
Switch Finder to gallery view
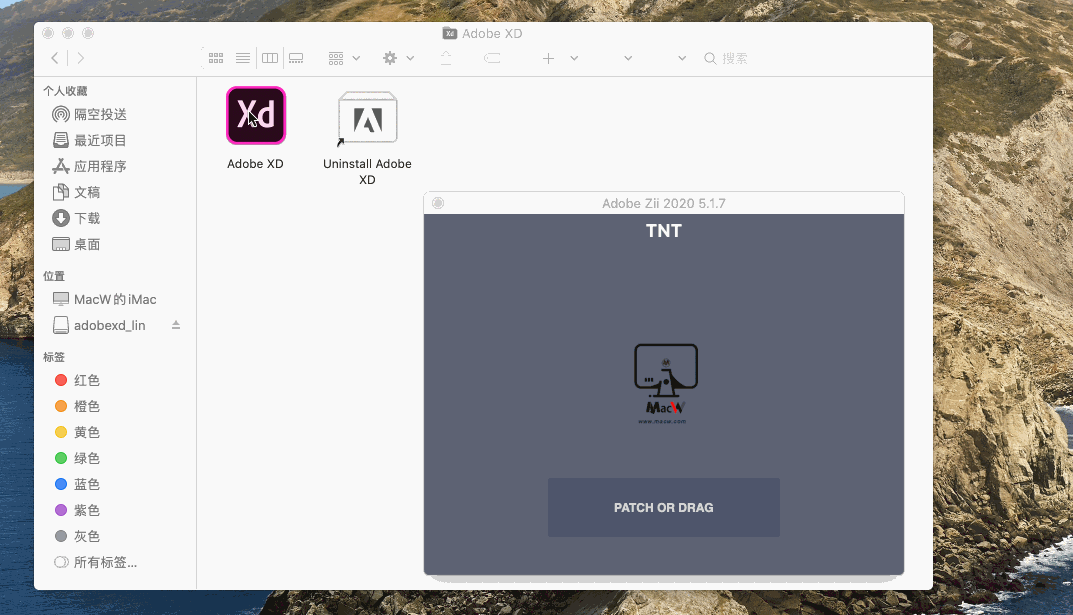pos(296,58)
